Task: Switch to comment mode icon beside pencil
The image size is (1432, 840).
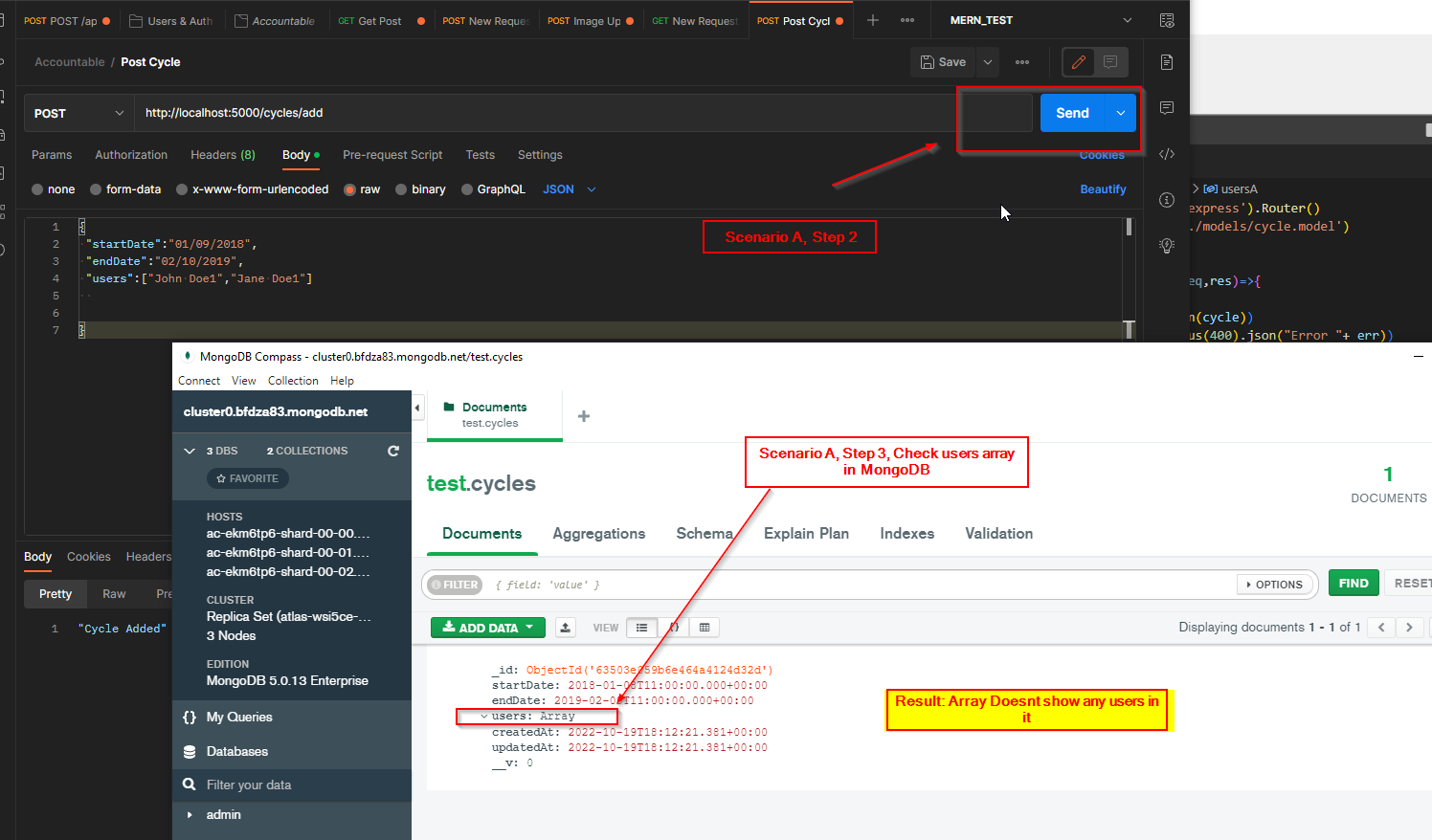Action: pos(1110,62)
